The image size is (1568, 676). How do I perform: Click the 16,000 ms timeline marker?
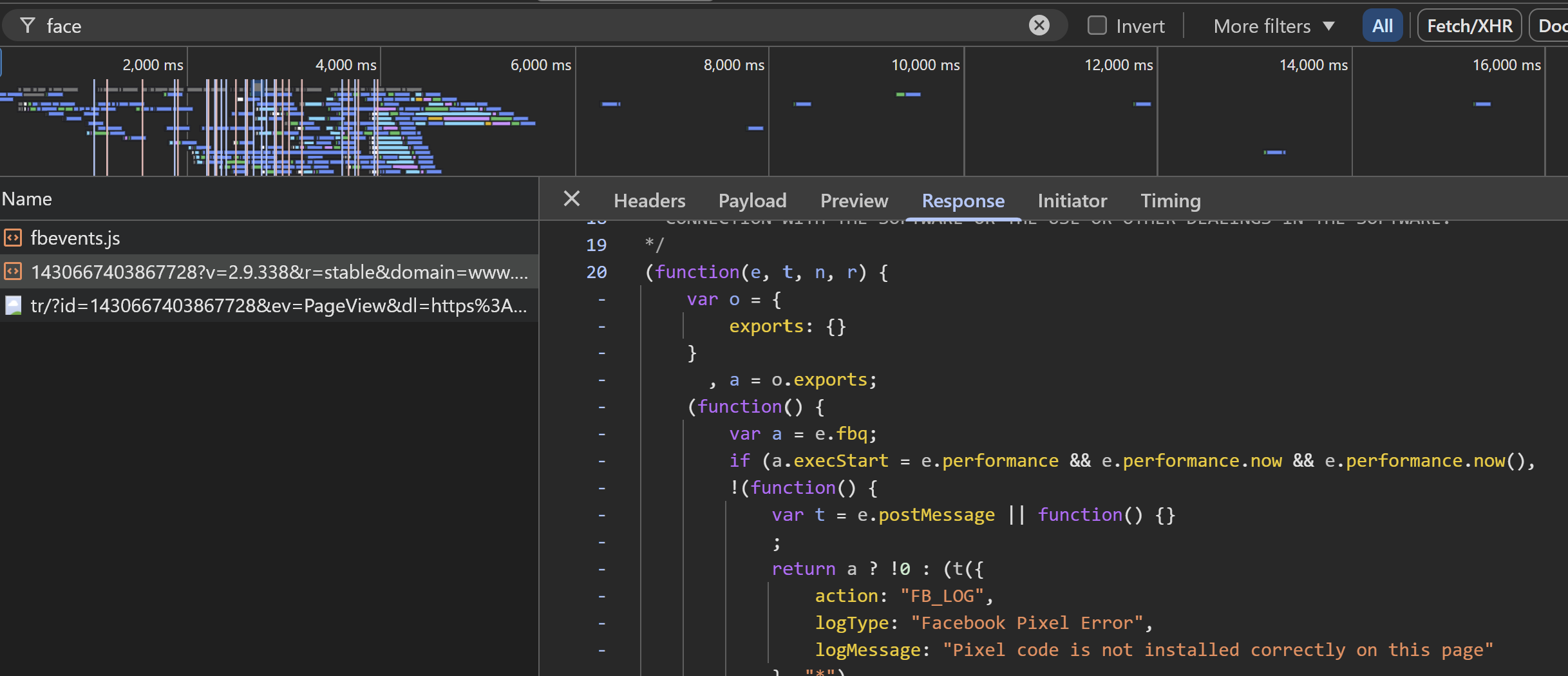tap(1507, 65)
